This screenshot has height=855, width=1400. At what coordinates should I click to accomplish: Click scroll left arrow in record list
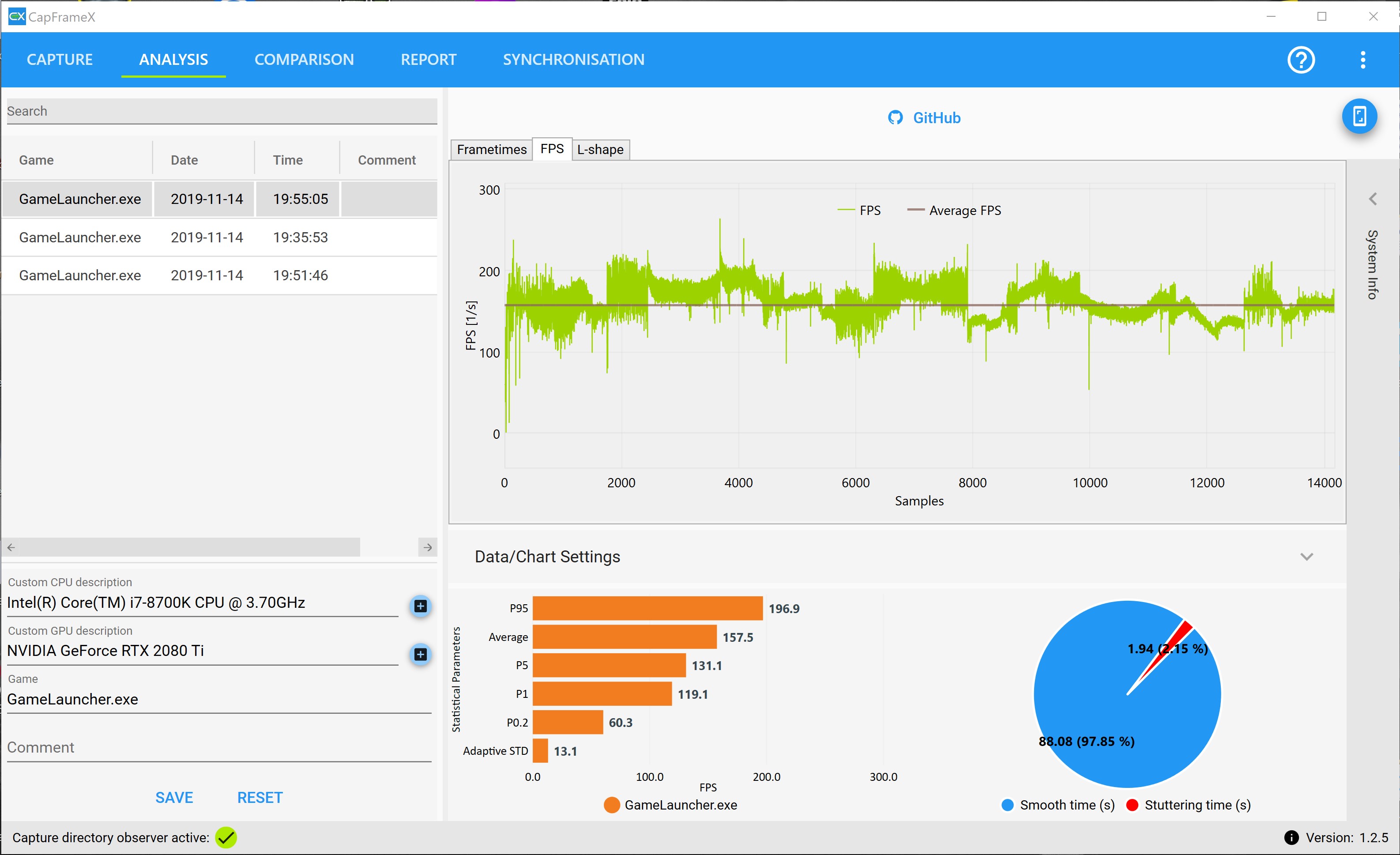[11, 547]
